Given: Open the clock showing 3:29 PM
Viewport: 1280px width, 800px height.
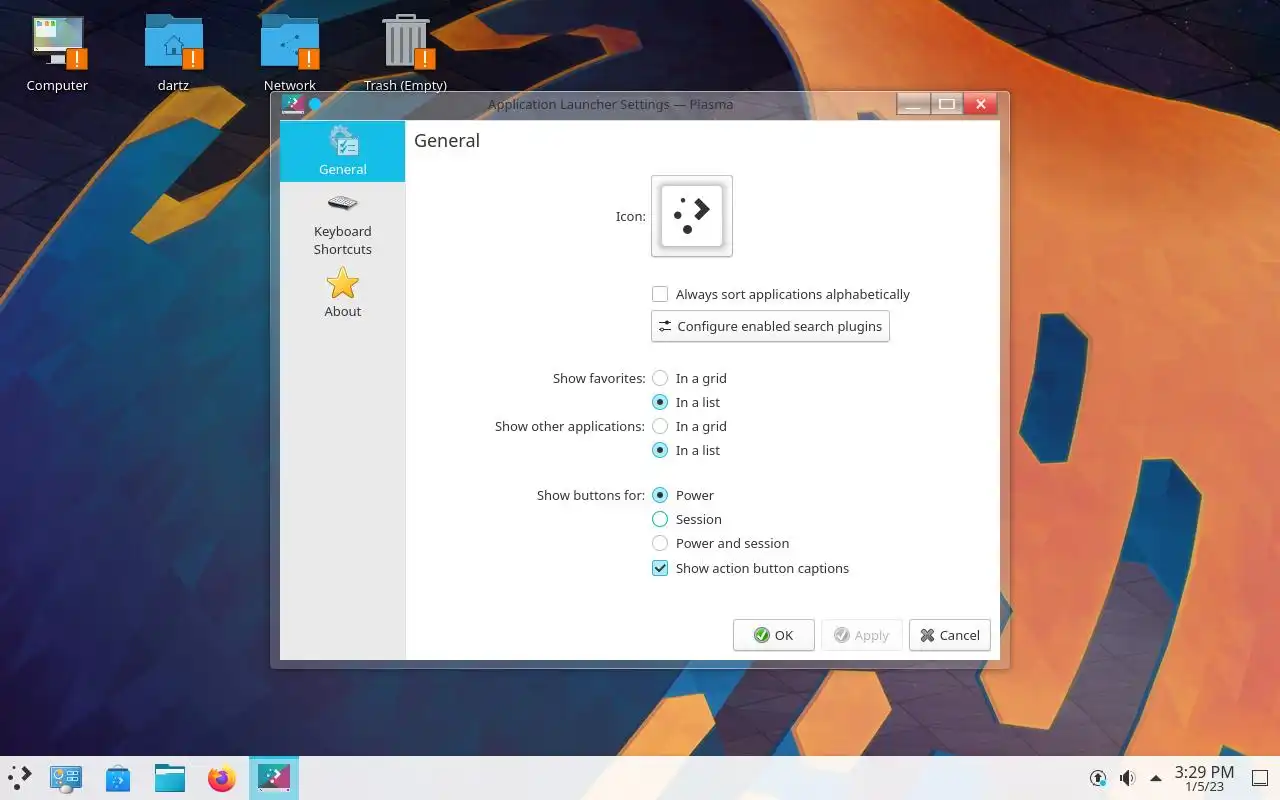Looking at the screenshot, I should pos(1204,778).
